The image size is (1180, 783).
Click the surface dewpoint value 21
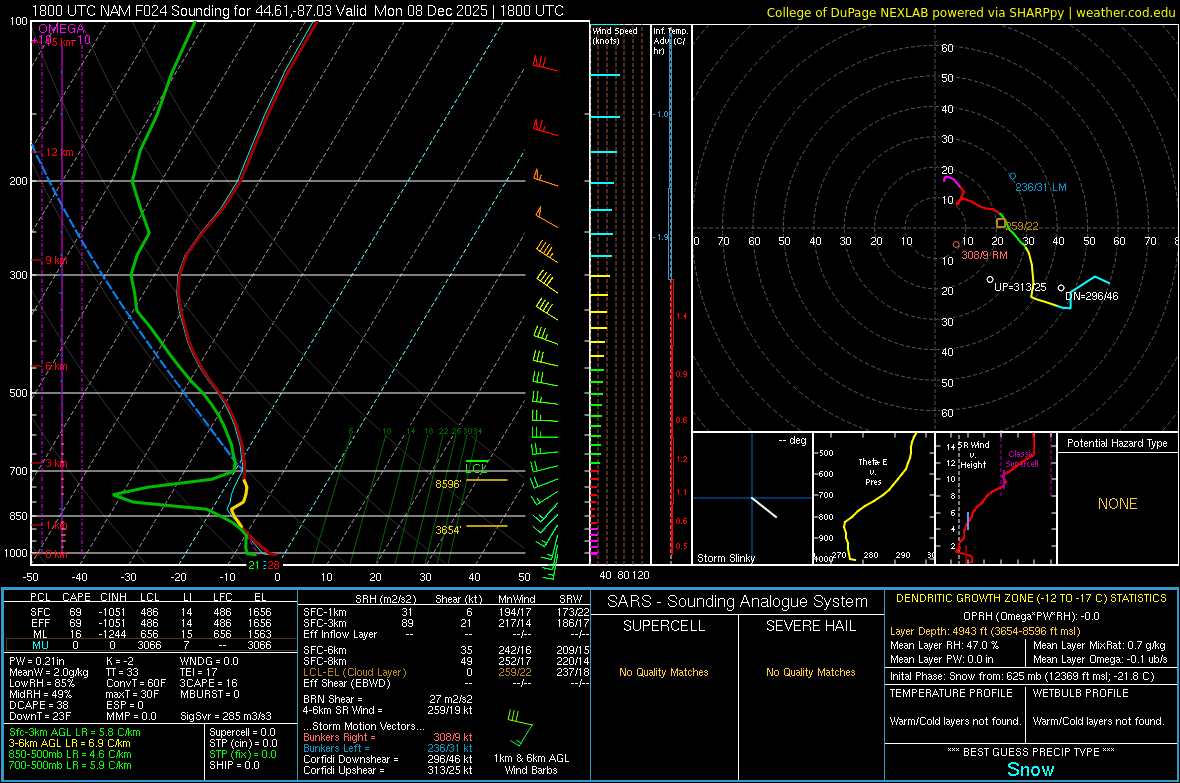[x=254, y=565]
